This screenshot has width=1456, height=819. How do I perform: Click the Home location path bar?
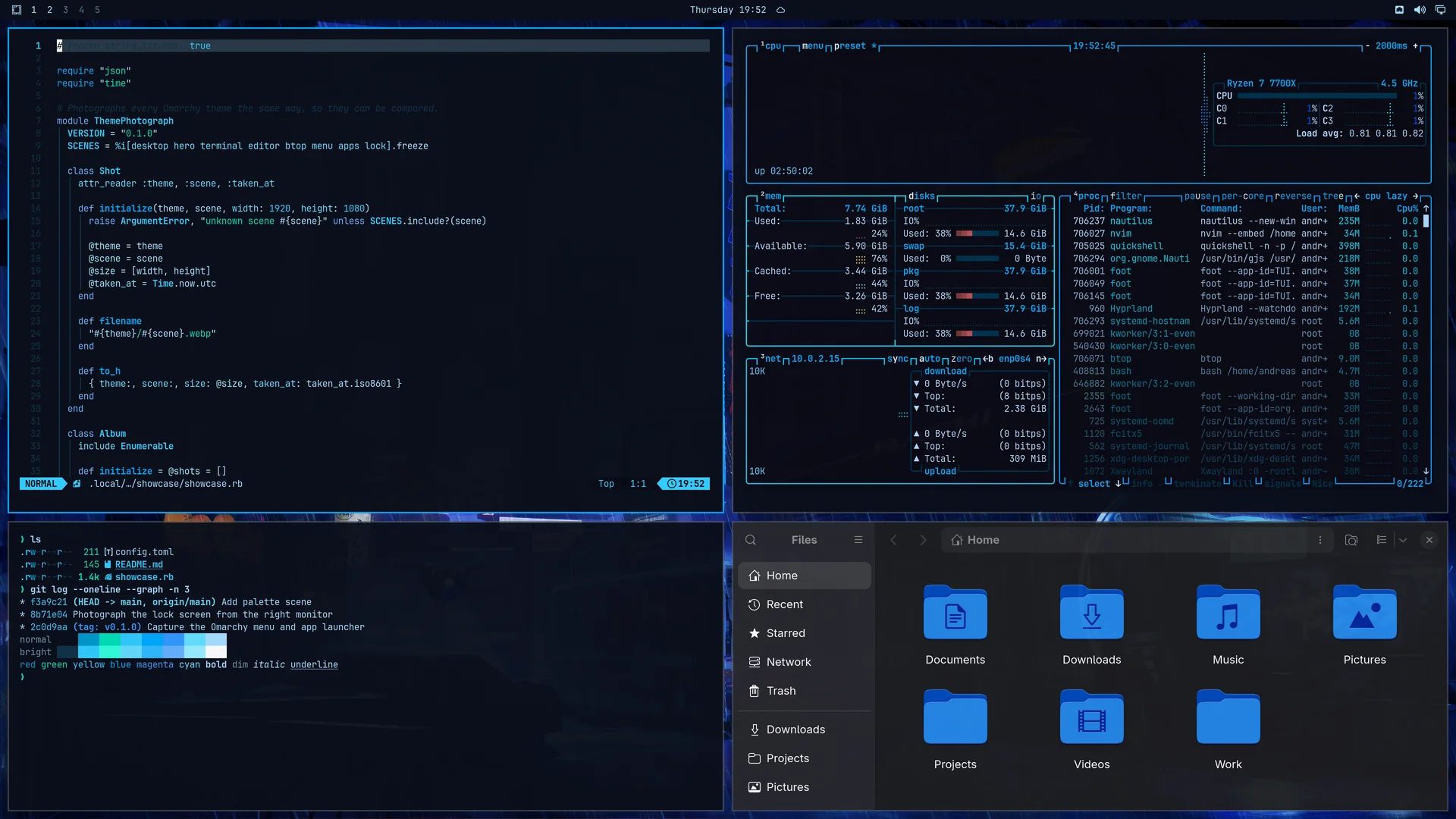(x=1137, y=540)
